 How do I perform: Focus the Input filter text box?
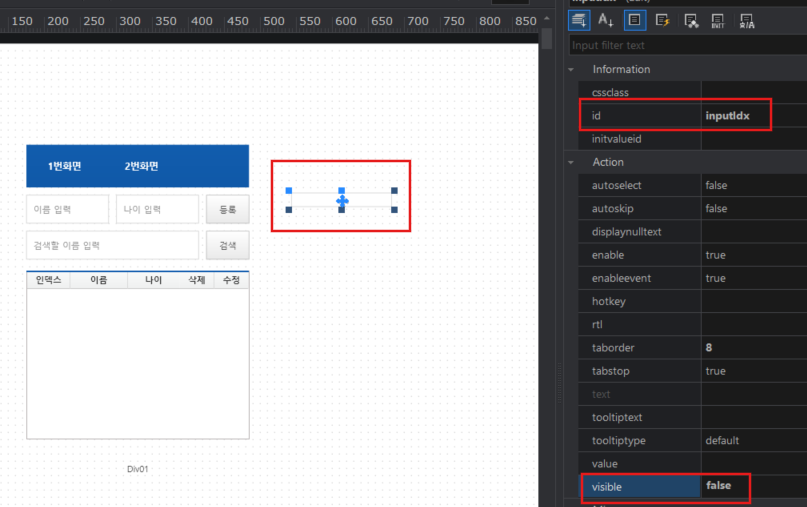coord(688,45)
